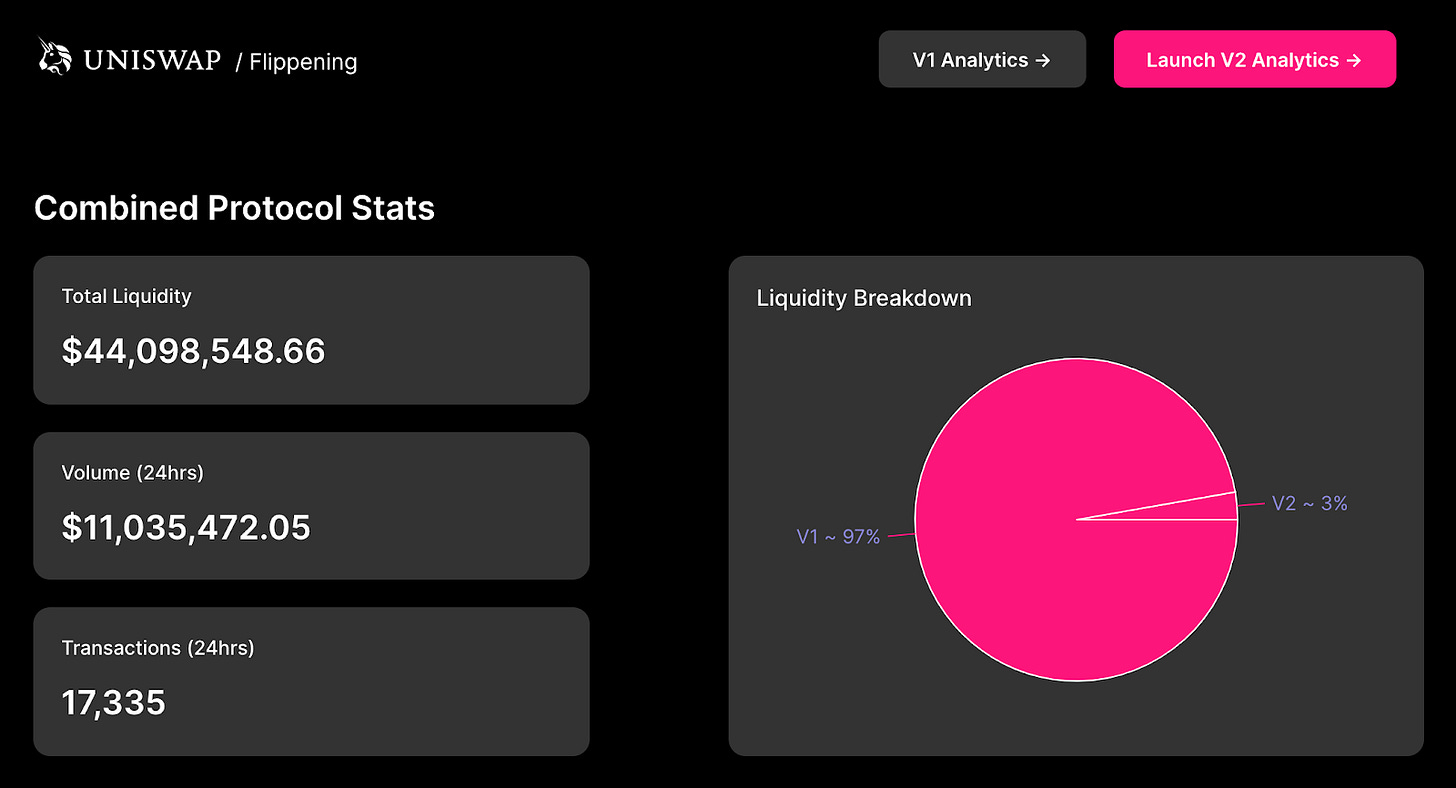Click the Uniswap unicorn logo icon
1456x788 pixels.
56,57
